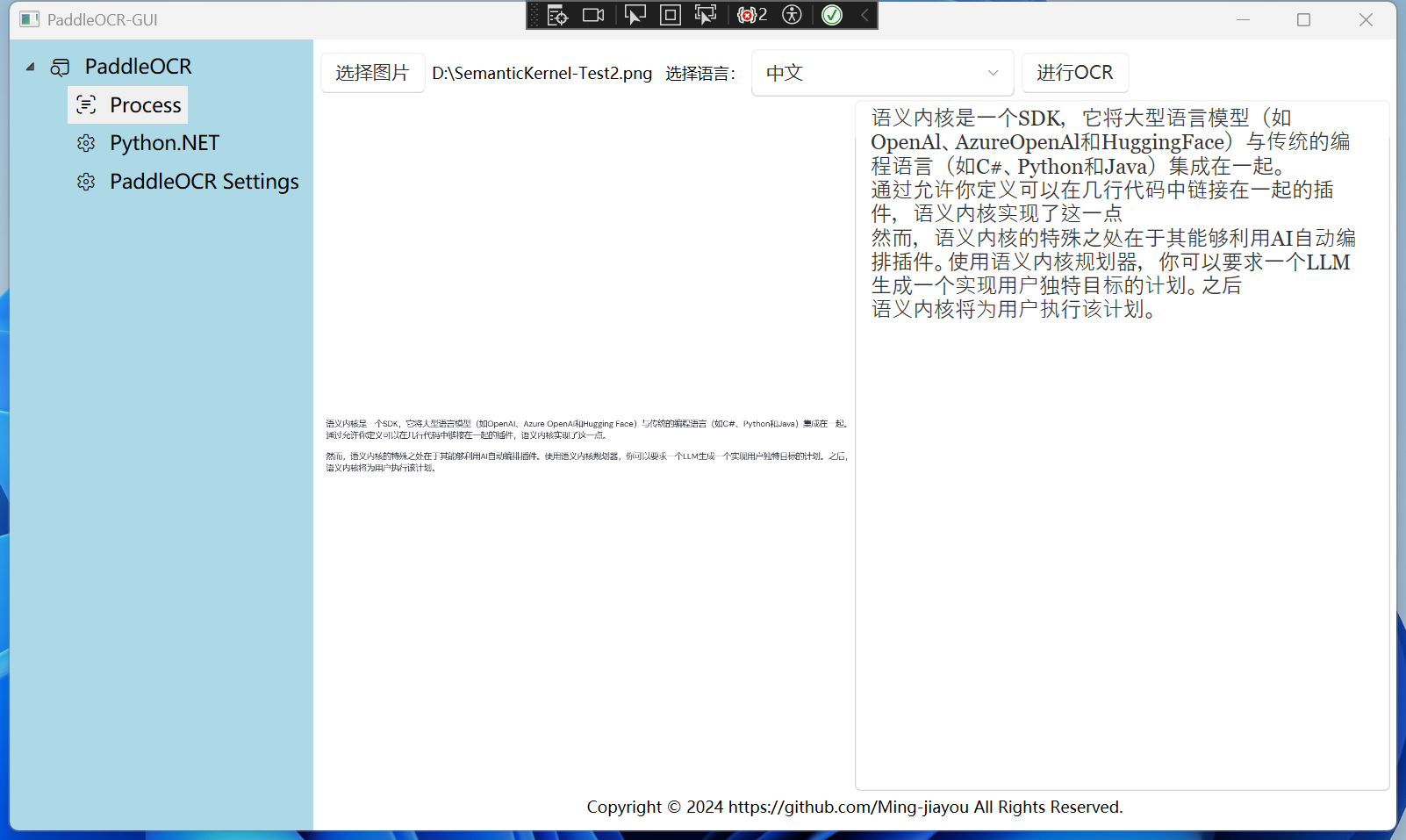
Task: Run the accessibility checker icon
Action: point(792,15)
